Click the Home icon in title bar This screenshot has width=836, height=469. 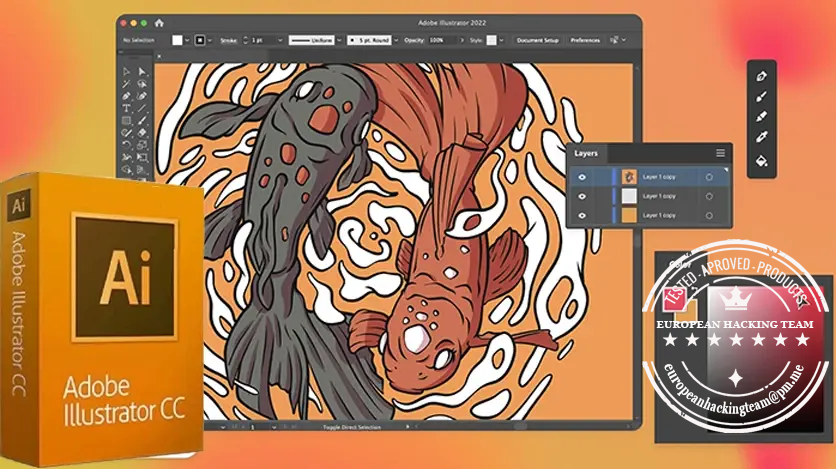159,23
